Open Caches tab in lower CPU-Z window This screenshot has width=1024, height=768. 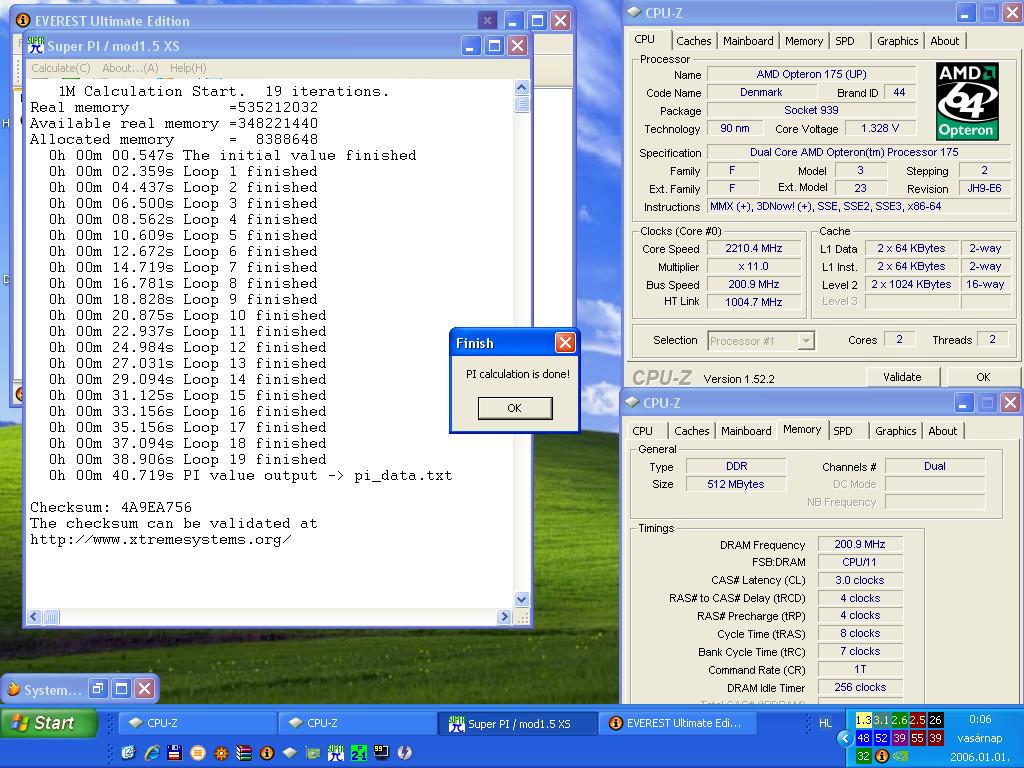pyautogui.click(x=692, y=431)
